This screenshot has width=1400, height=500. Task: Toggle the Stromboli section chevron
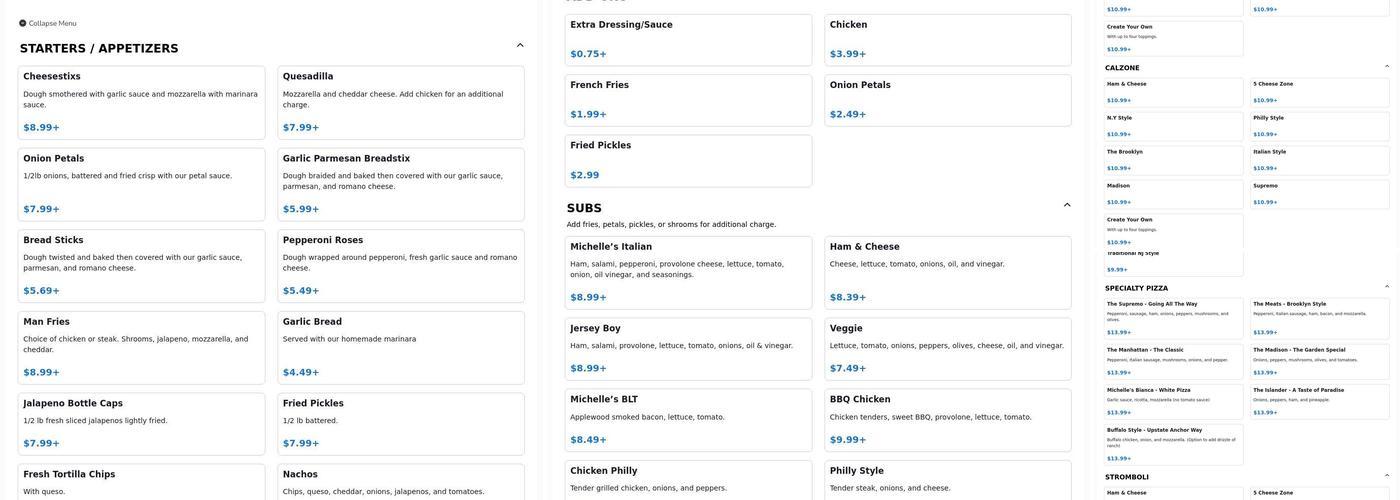1386,477
